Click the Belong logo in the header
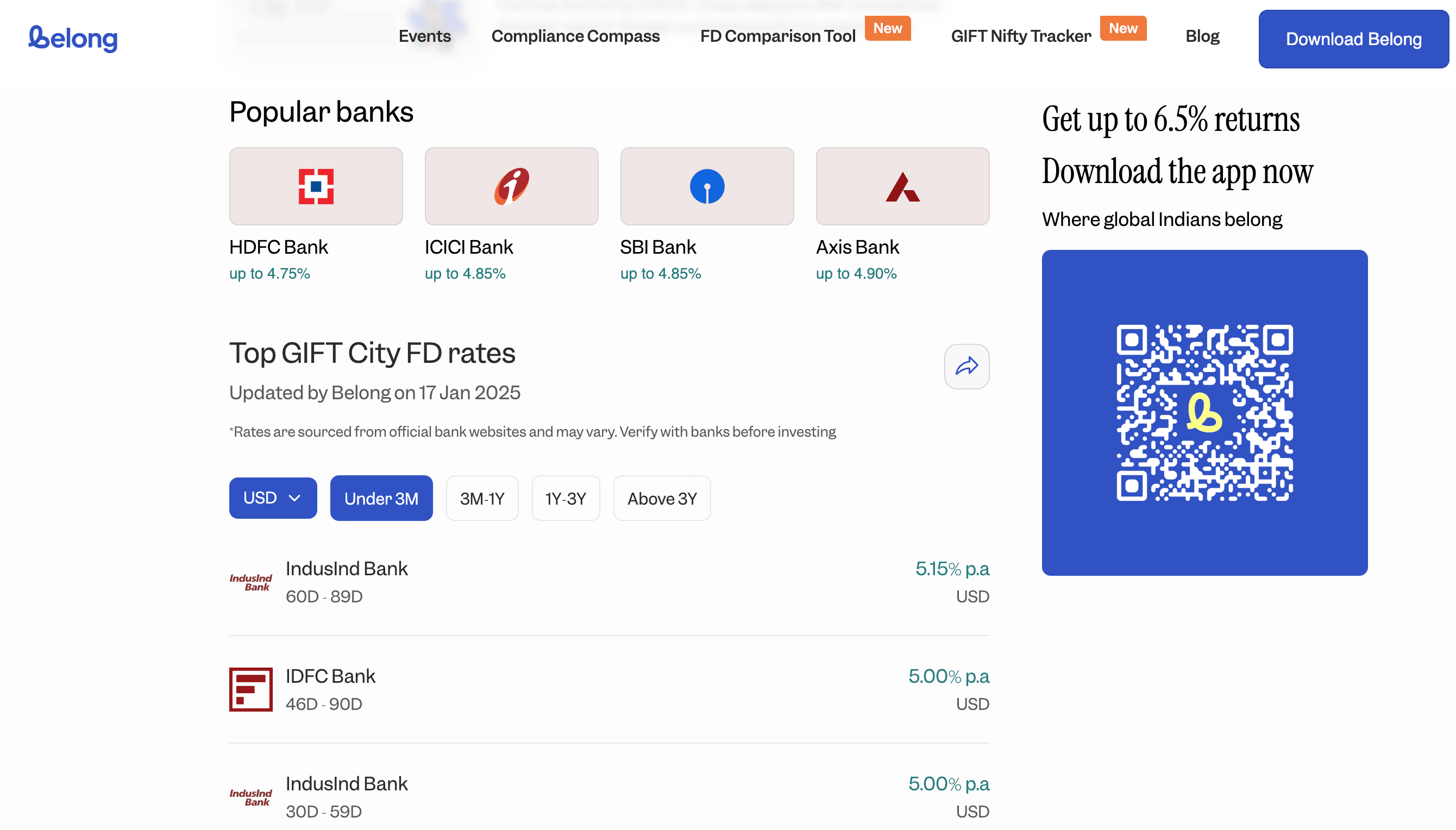Screen dimensions: 1456x830 [72, 38]
